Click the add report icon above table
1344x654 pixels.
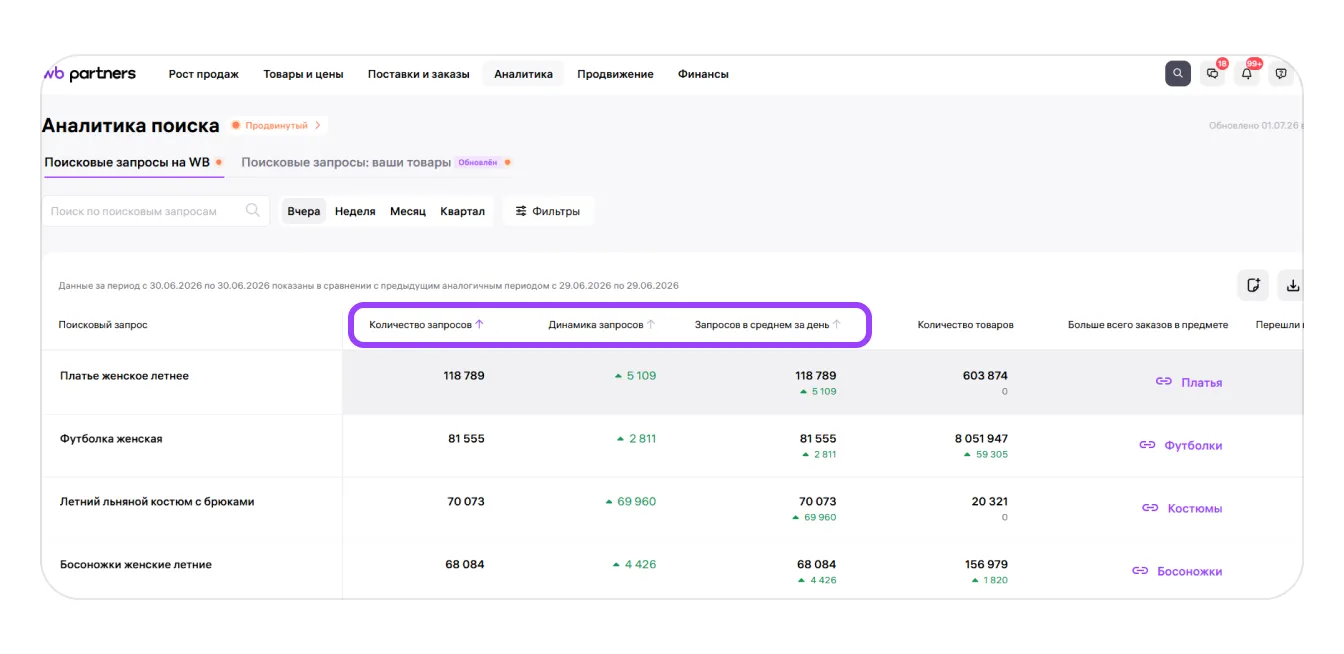(1253, 285)
